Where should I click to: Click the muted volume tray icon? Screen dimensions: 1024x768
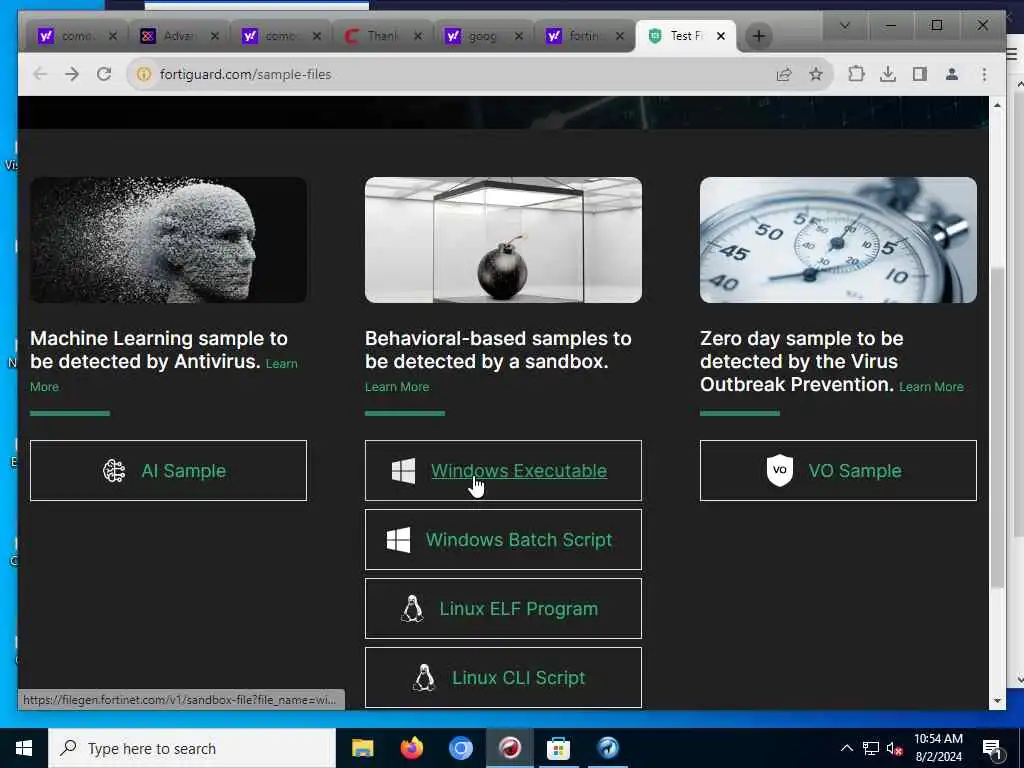(x=894, y=748)
